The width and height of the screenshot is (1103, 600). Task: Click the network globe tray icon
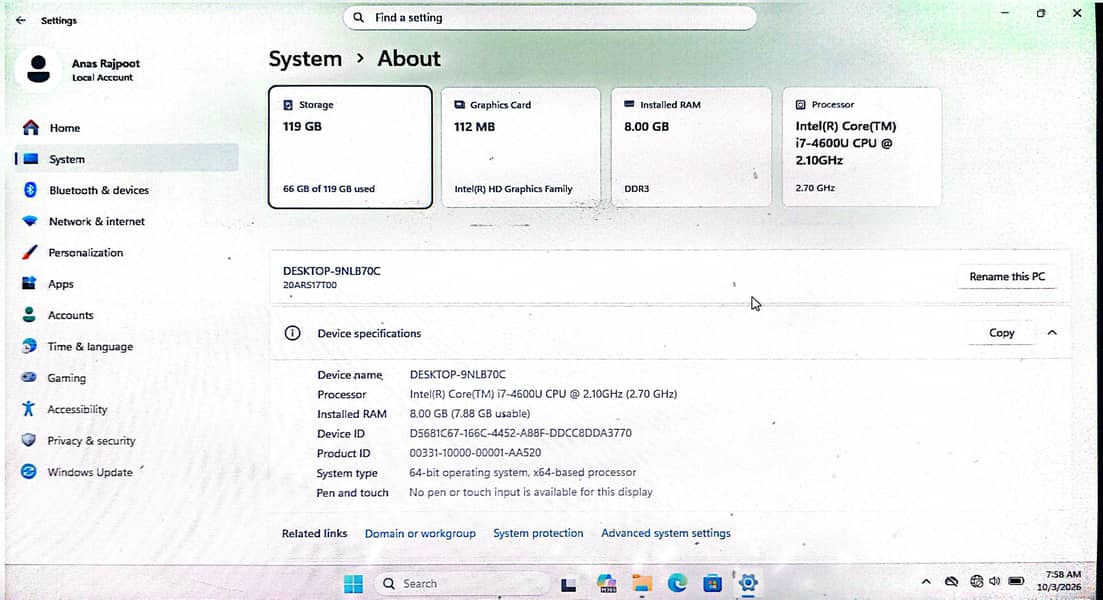point(976,581)
